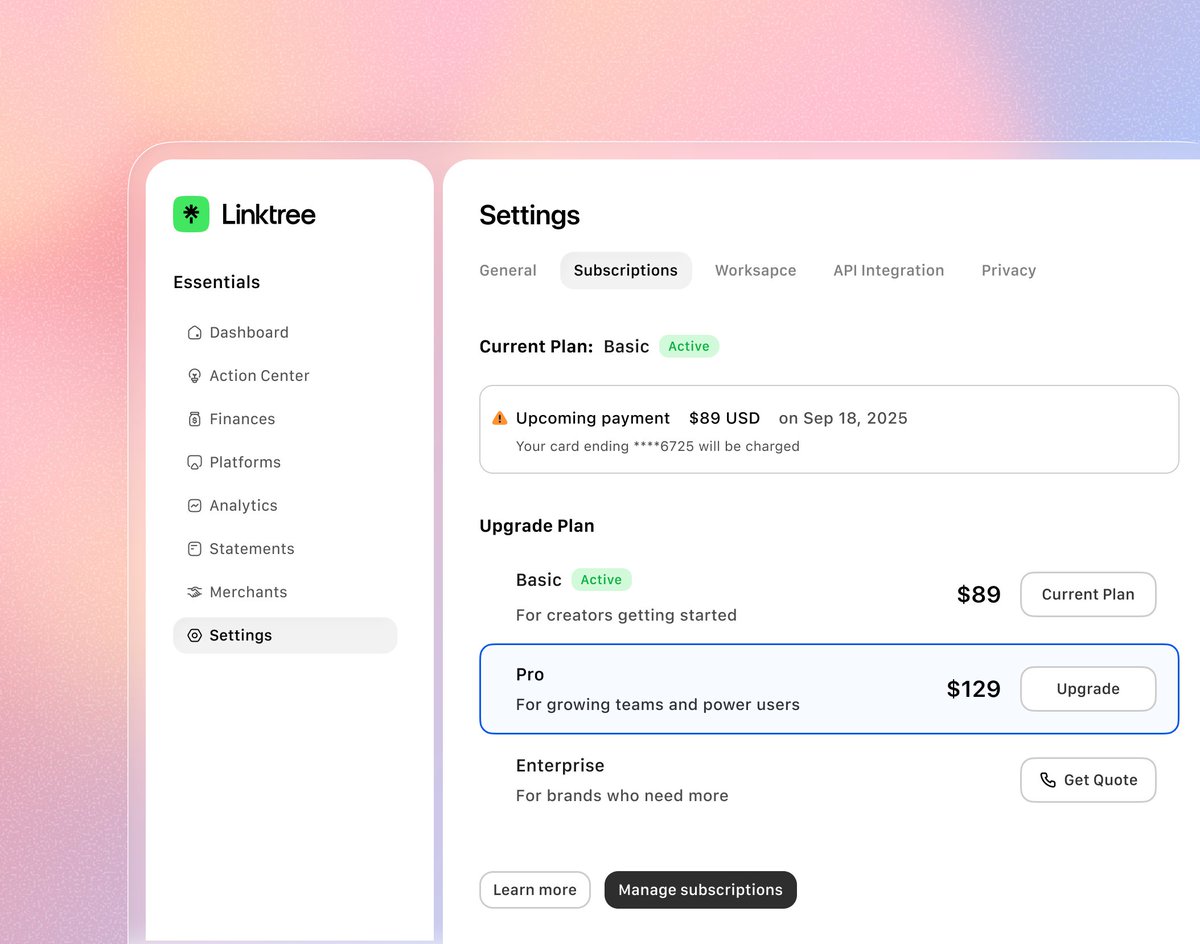Click the $129 Pro plan price
This screenshot has height=944, width=1200.
click(x=974, y=689)
